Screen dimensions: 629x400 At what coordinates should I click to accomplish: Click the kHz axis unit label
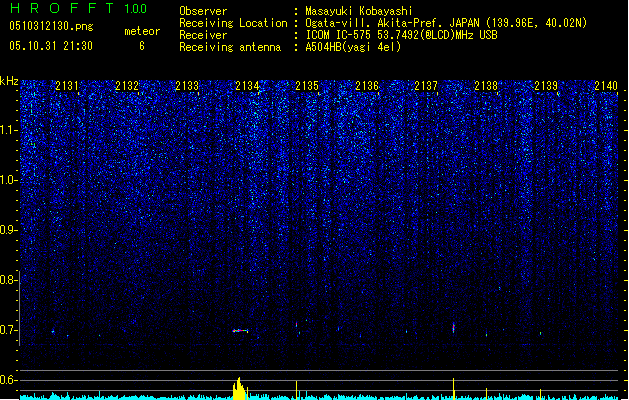pos(9,81)
